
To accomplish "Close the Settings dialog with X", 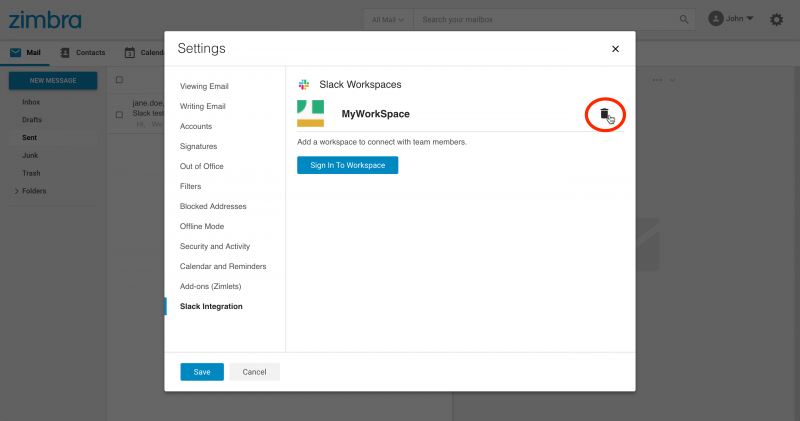I will 615,49.
